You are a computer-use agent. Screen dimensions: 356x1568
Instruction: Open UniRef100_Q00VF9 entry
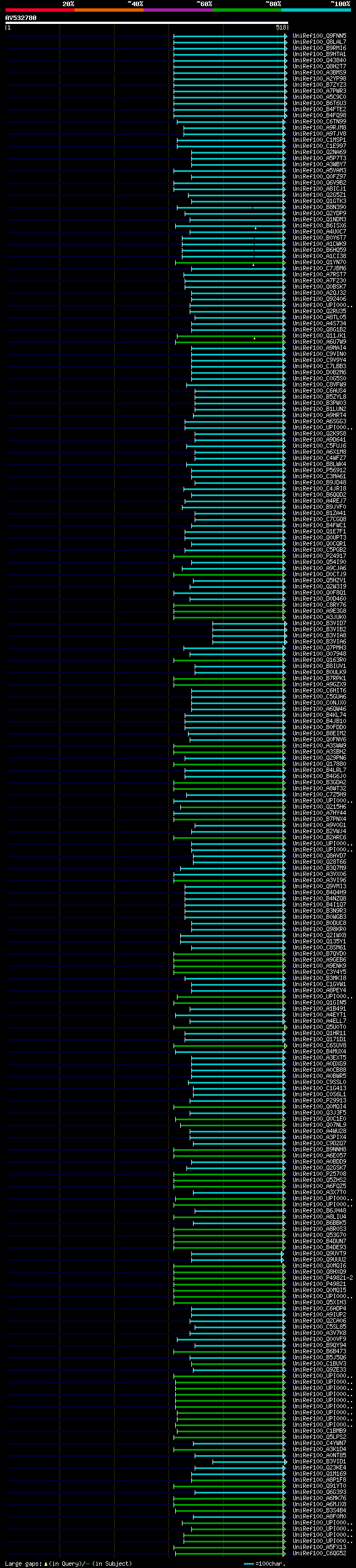(x=319, y=1339)
